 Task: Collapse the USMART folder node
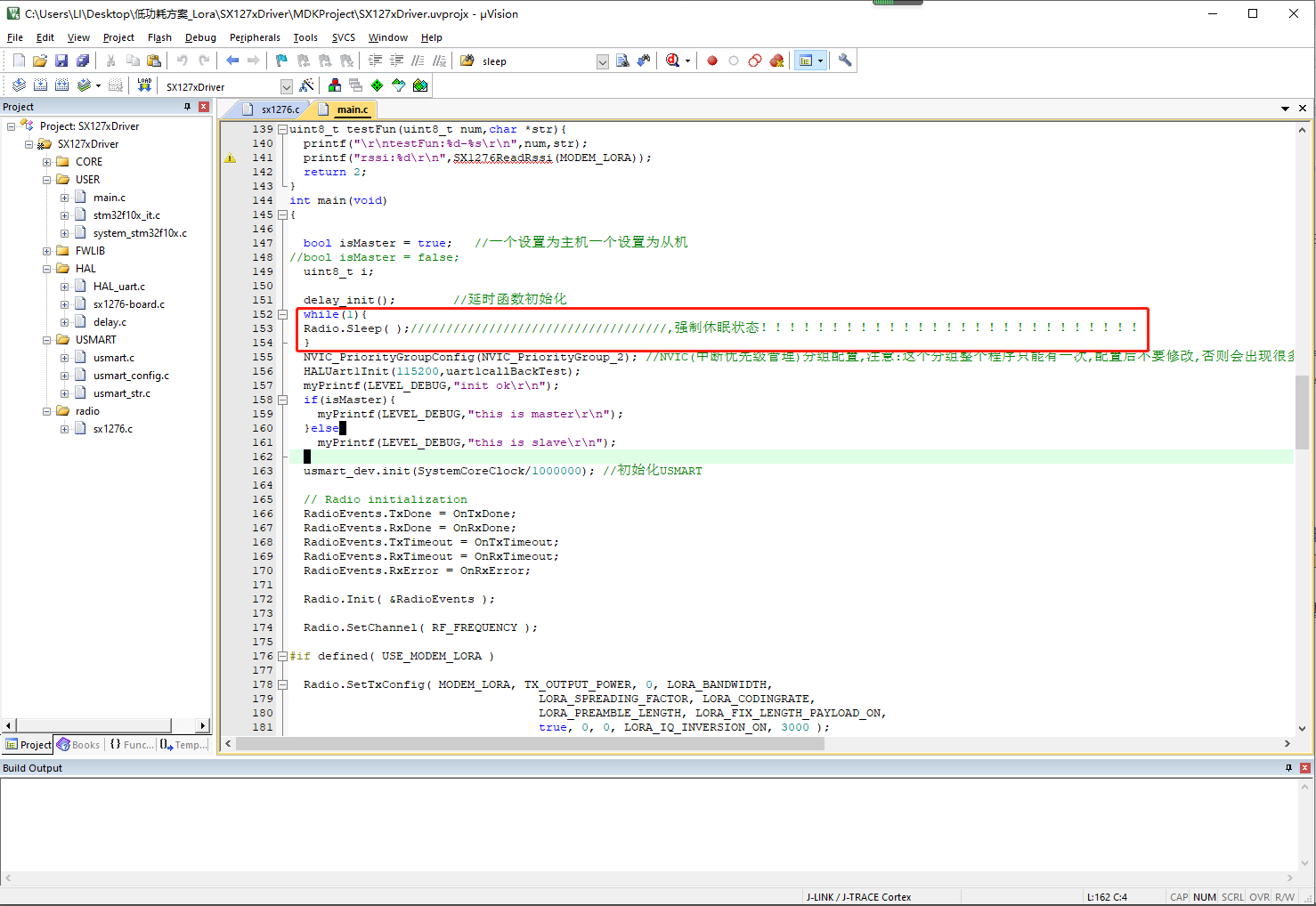pyautogui.click(x=46, y=340)
